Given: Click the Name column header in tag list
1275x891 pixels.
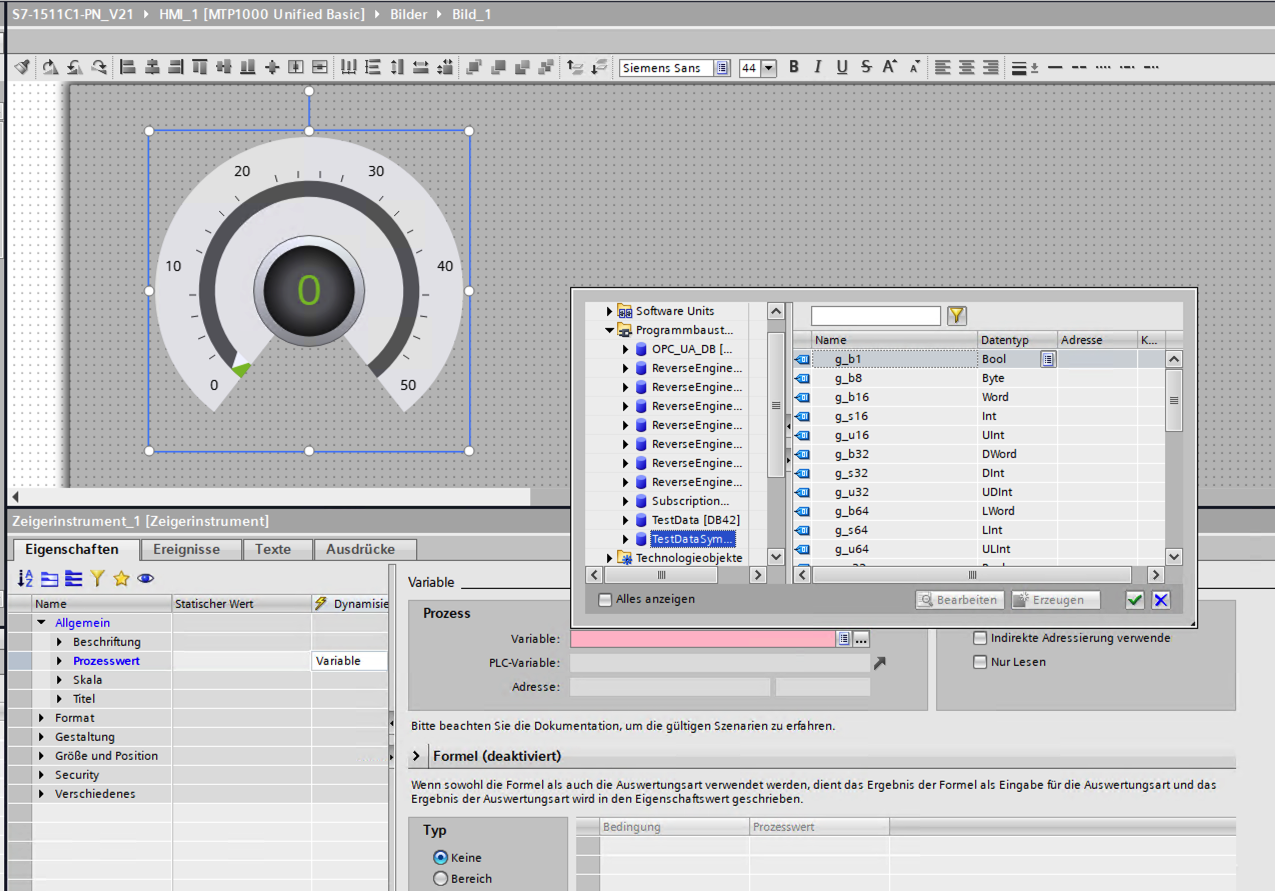Looking at the screenshot, I should coord(894,340).
